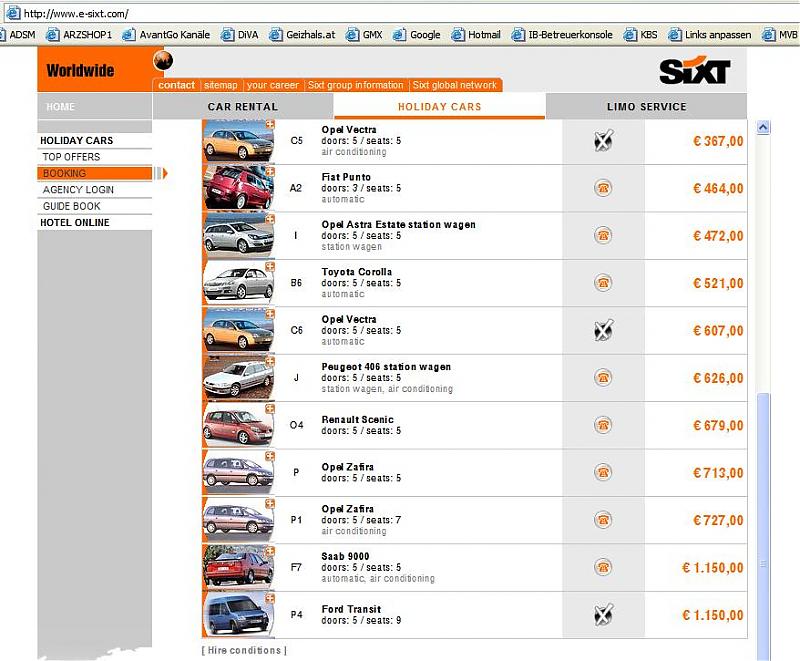Open the GMX favorites link
Image resolution: width=800 pixels, height=661 pixels.
coord(364,35)
